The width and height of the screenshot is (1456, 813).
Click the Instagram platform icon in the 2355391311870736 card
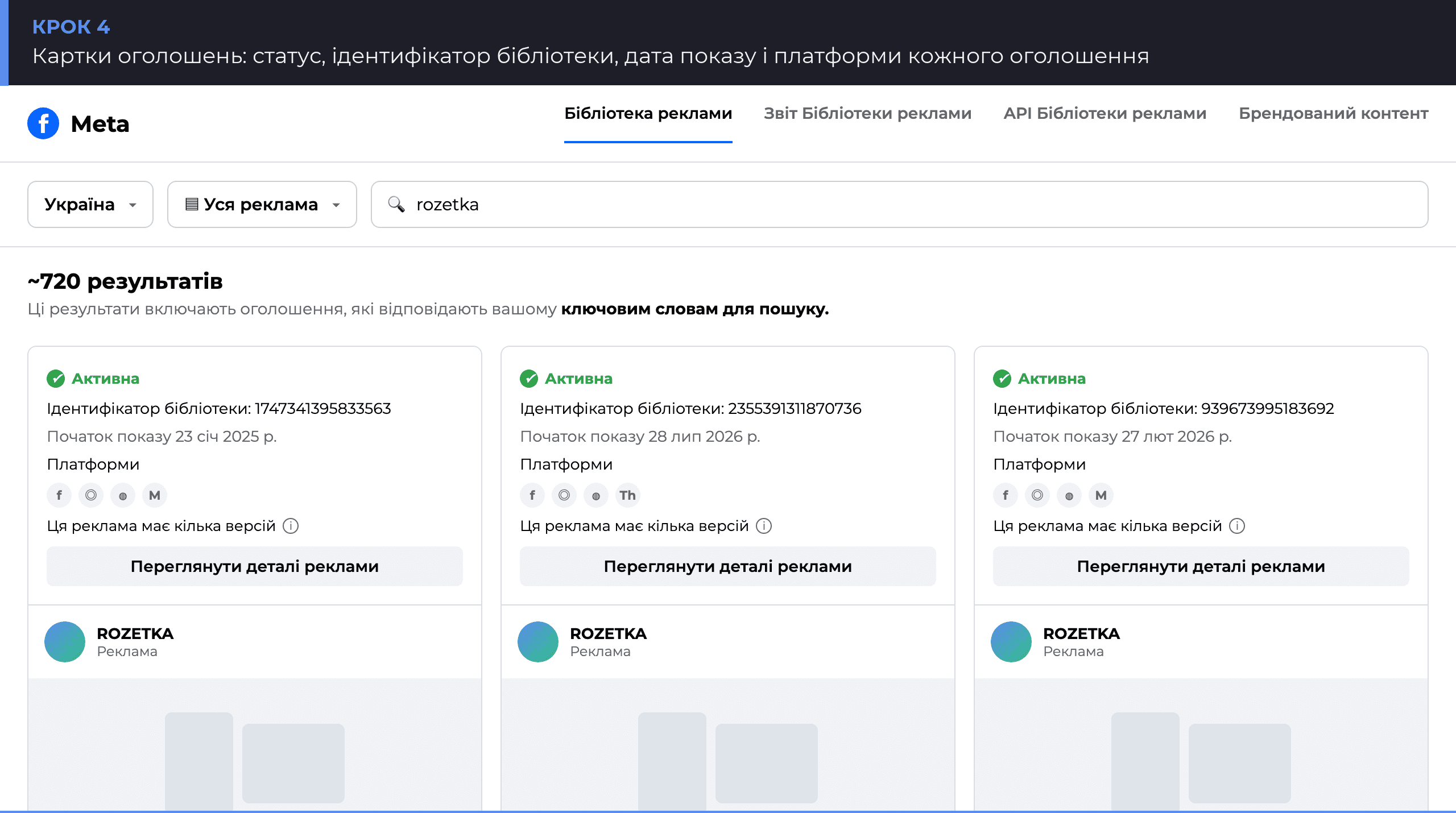[x=564, y=495]
